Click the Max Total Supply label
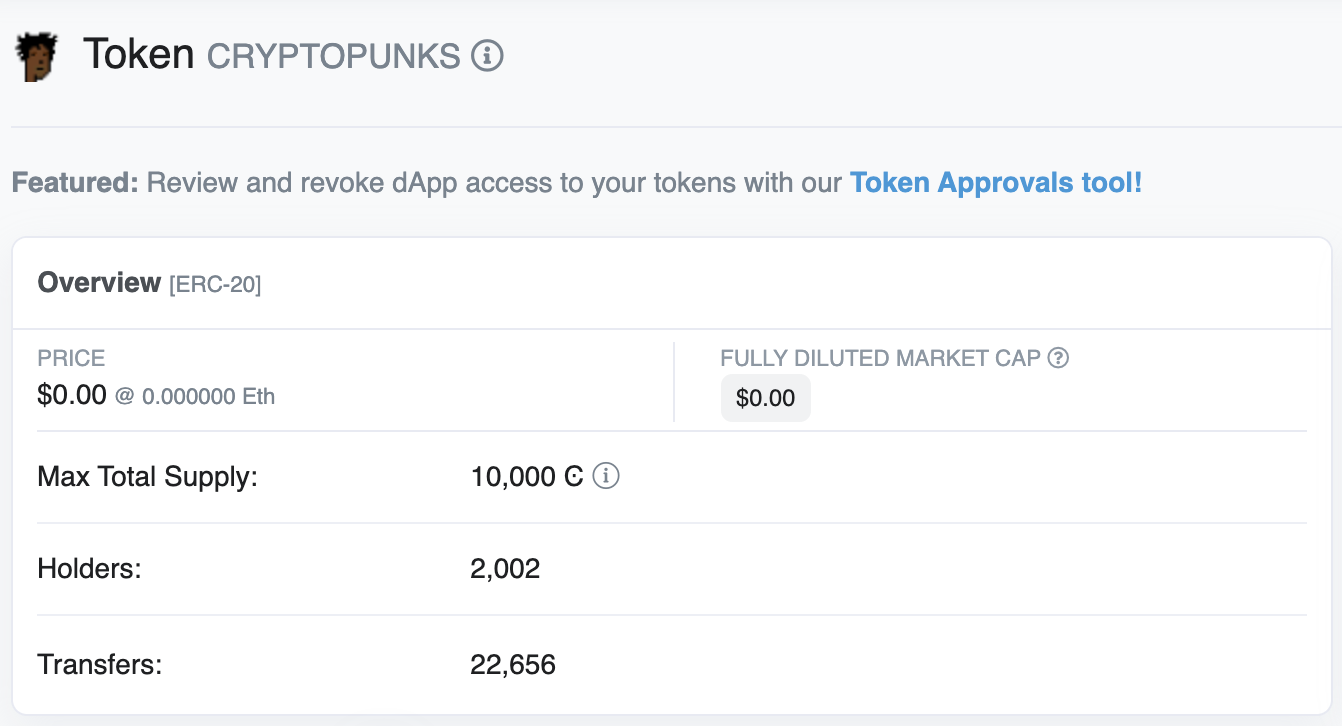This screenshot has height=726, width=1342. (147, 477)
